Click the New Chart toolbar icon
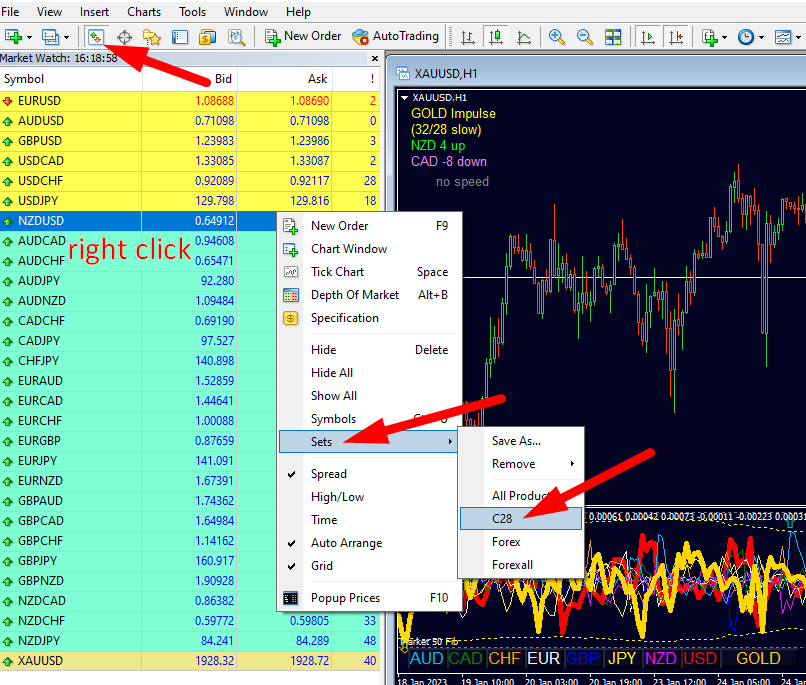Viewport: 806px width, 685px height. point(13,36)
